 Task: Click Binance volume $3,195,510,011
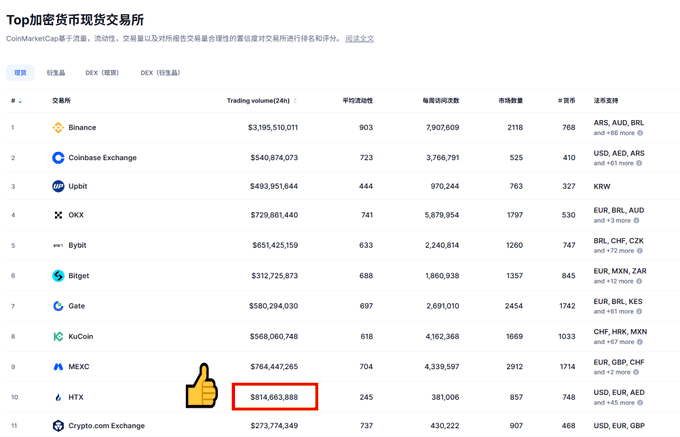pos(273,127)
